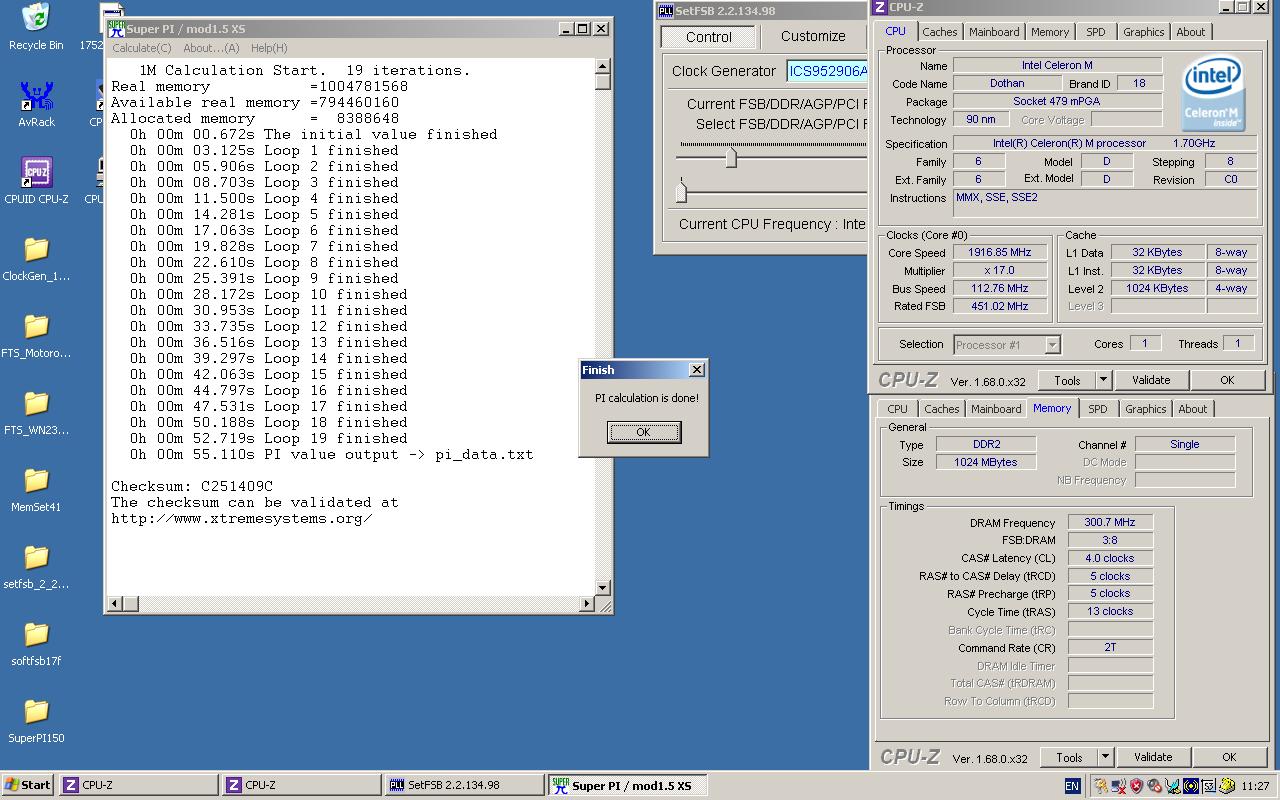1280x800 pixels.
Task: Click the Super PI horizontal scrollbar left arrow
Action: point(116,603)
